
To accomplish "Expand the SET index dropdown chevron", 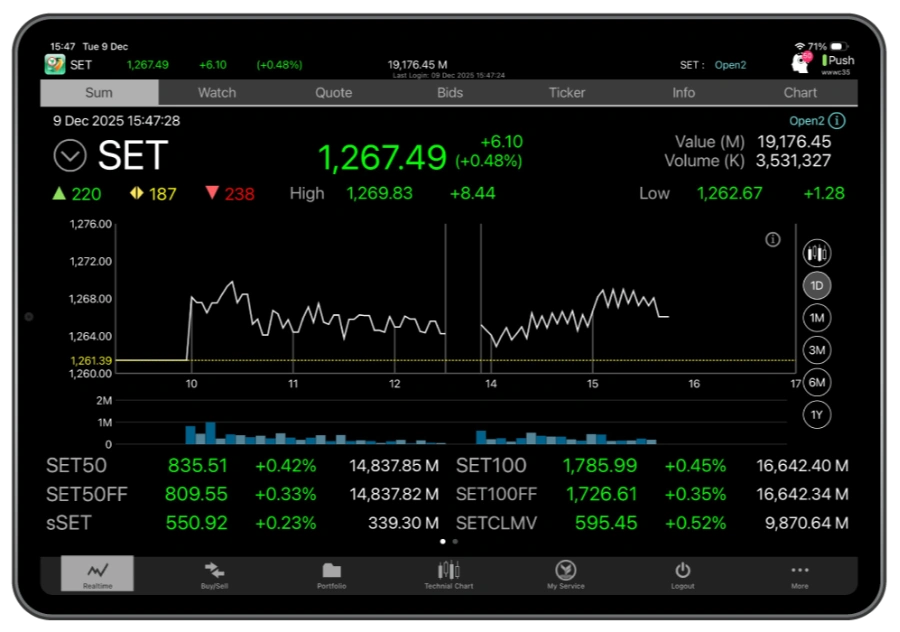I will (x=70, y=157).
